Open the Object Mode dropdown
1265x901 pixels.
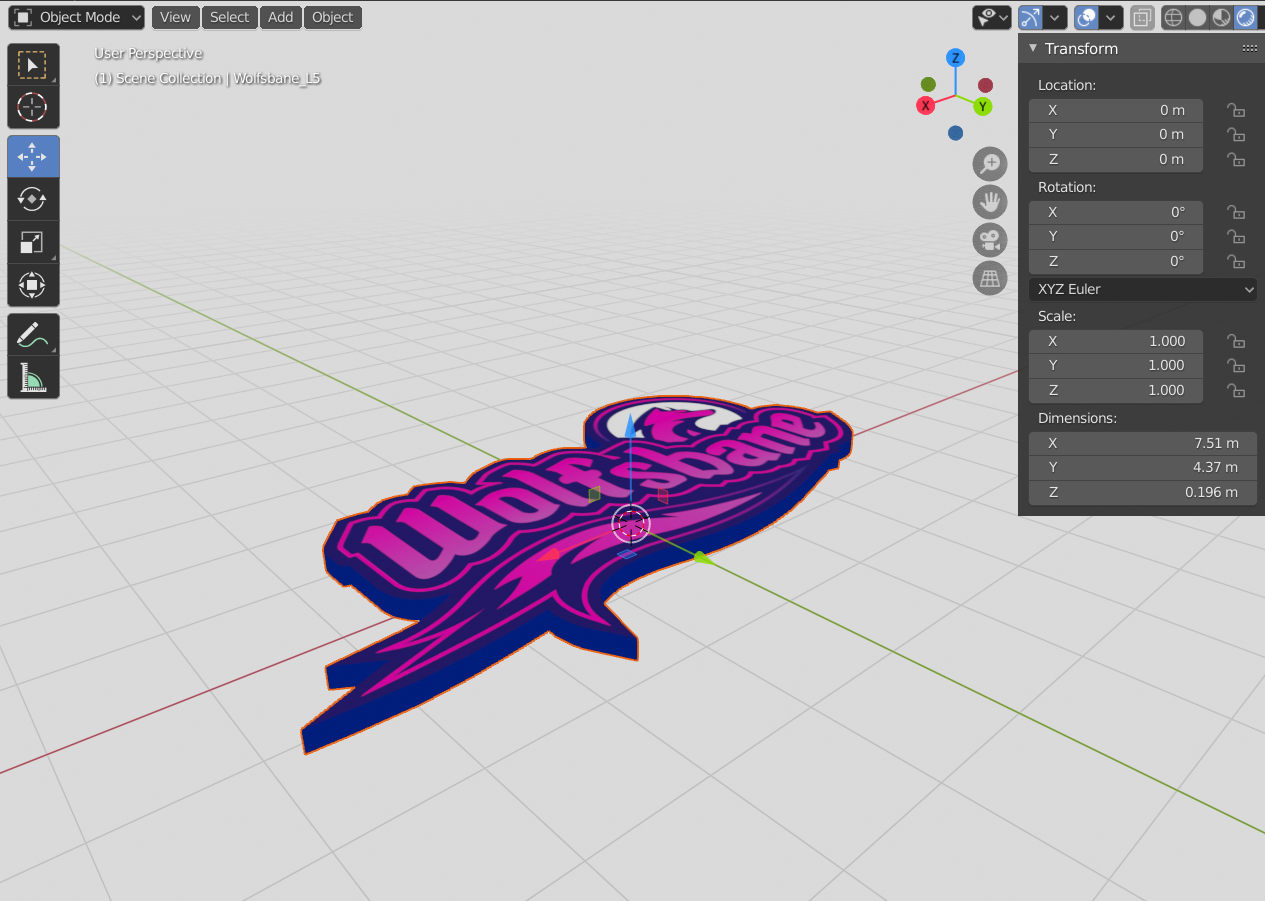point(77,17)
